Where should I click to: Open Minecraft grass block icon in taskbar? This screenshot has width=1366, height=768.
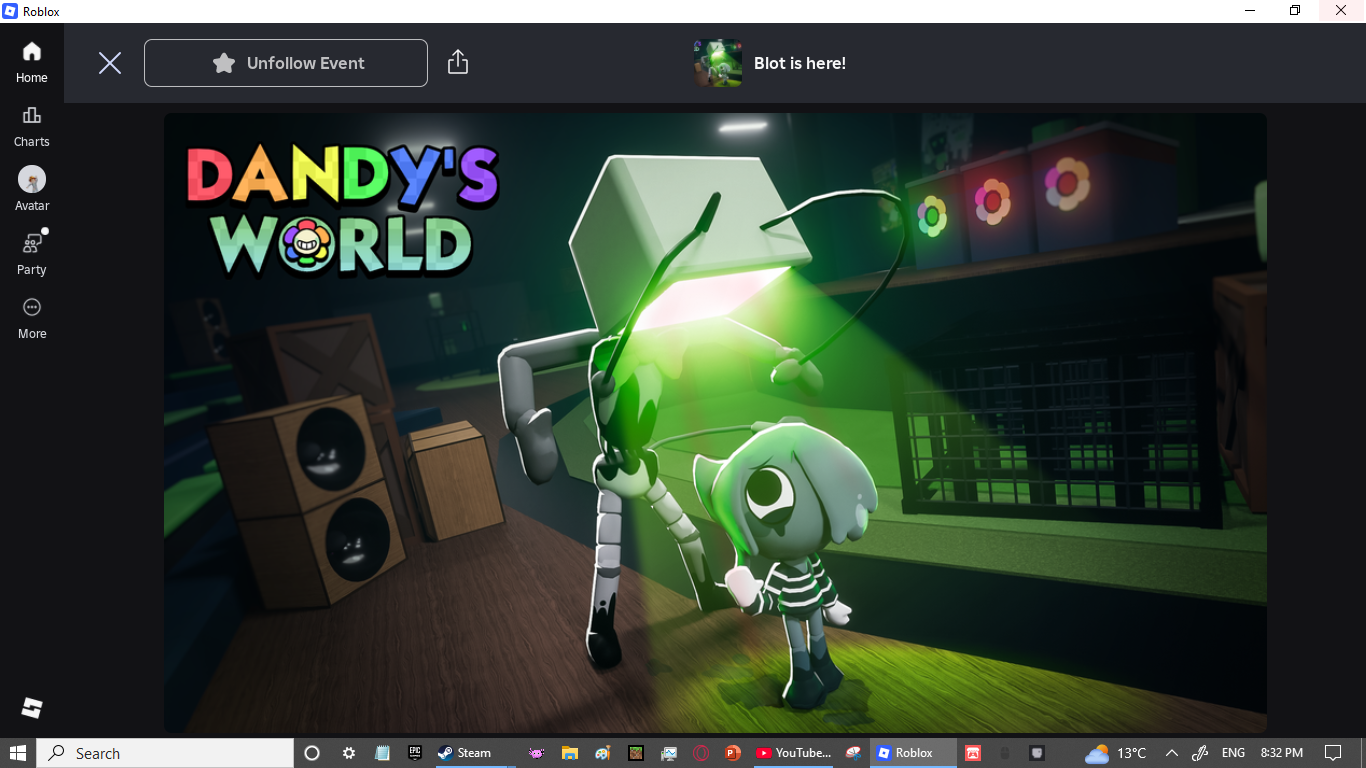[636, 753]
